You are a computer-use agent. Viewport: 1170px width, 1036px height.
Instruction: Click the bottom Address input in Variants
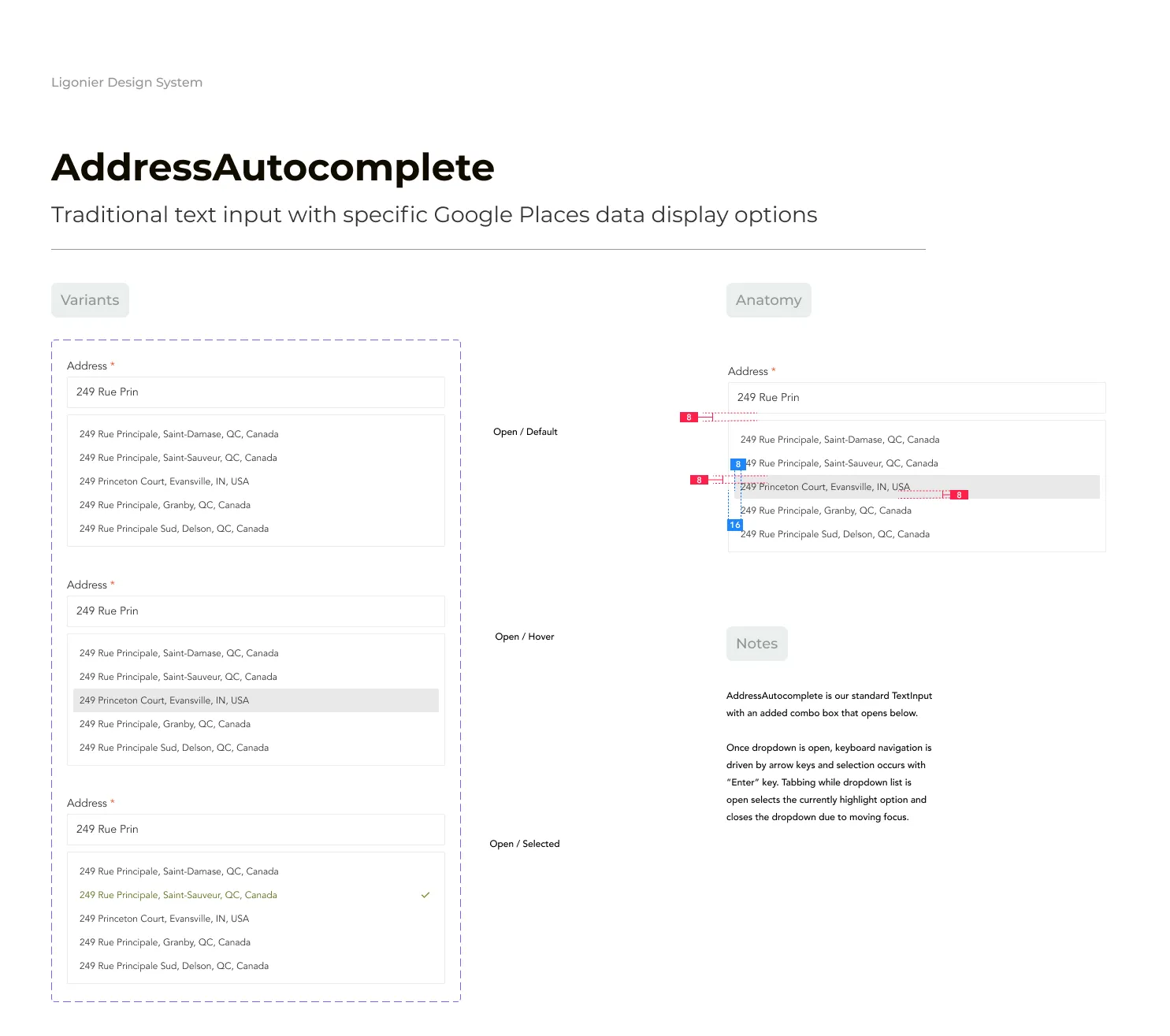pyautogui.click(x=255, y=830)
